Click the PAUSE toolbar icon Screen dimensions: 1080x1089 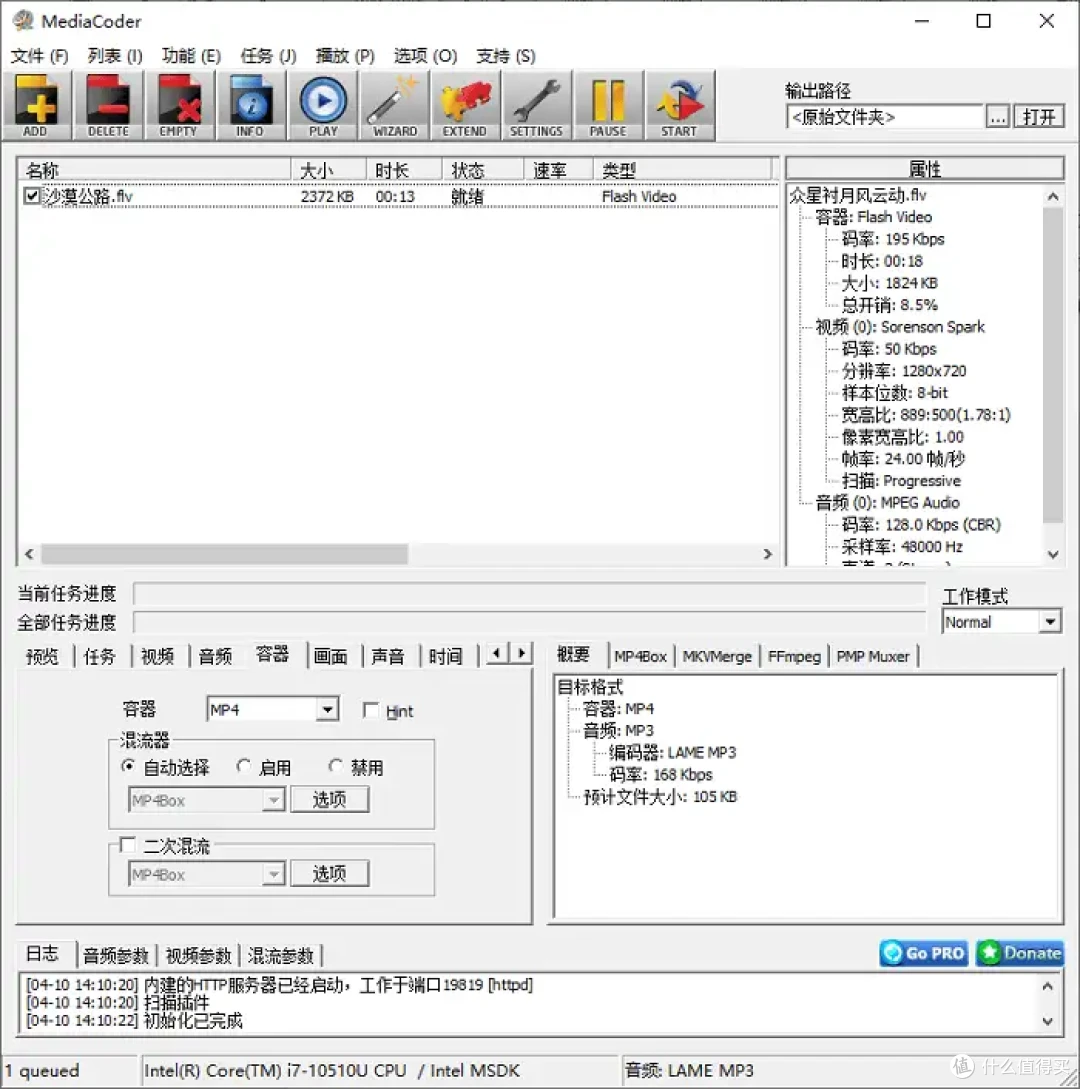point(608,106)
